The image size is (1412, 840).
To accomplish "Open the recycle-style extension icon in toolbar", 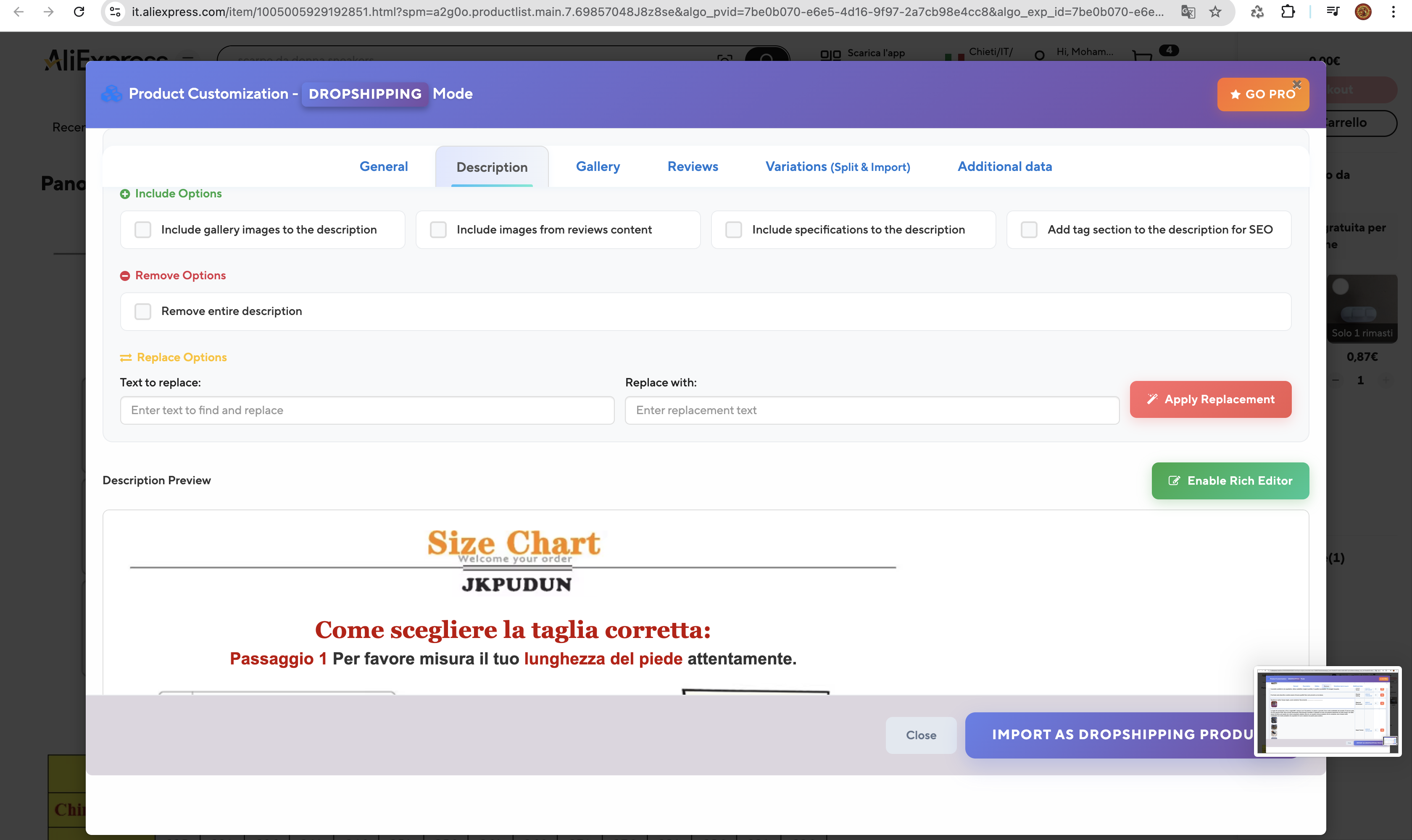I will (1257, 11).
